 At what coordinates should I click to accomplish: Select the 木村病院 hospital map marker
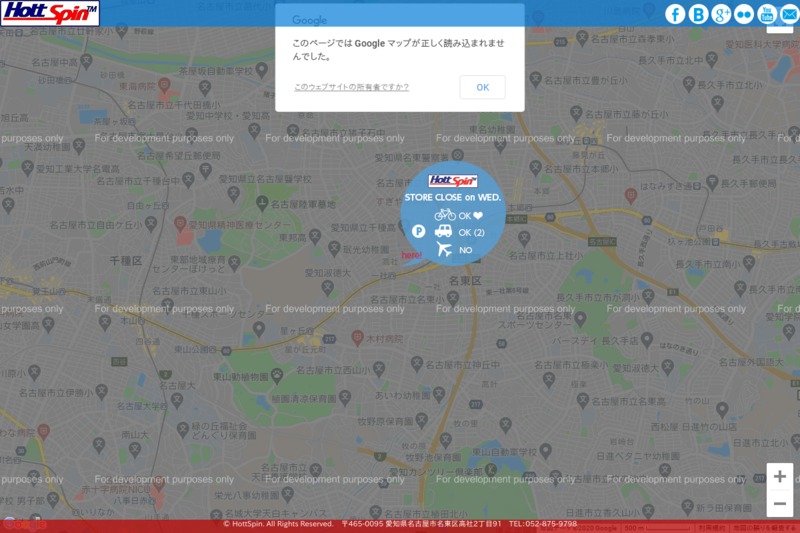coord(358,337)
